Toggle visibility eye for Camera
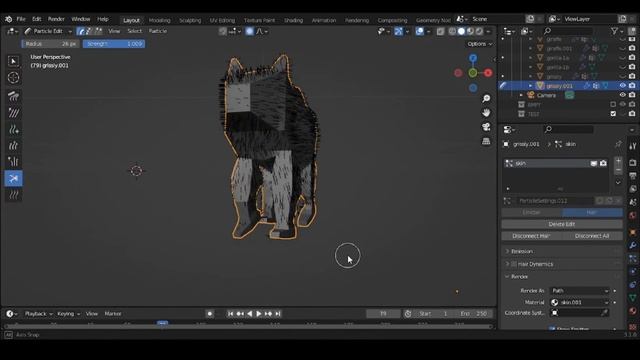This screenshot has height=360, width=640. 622,95
